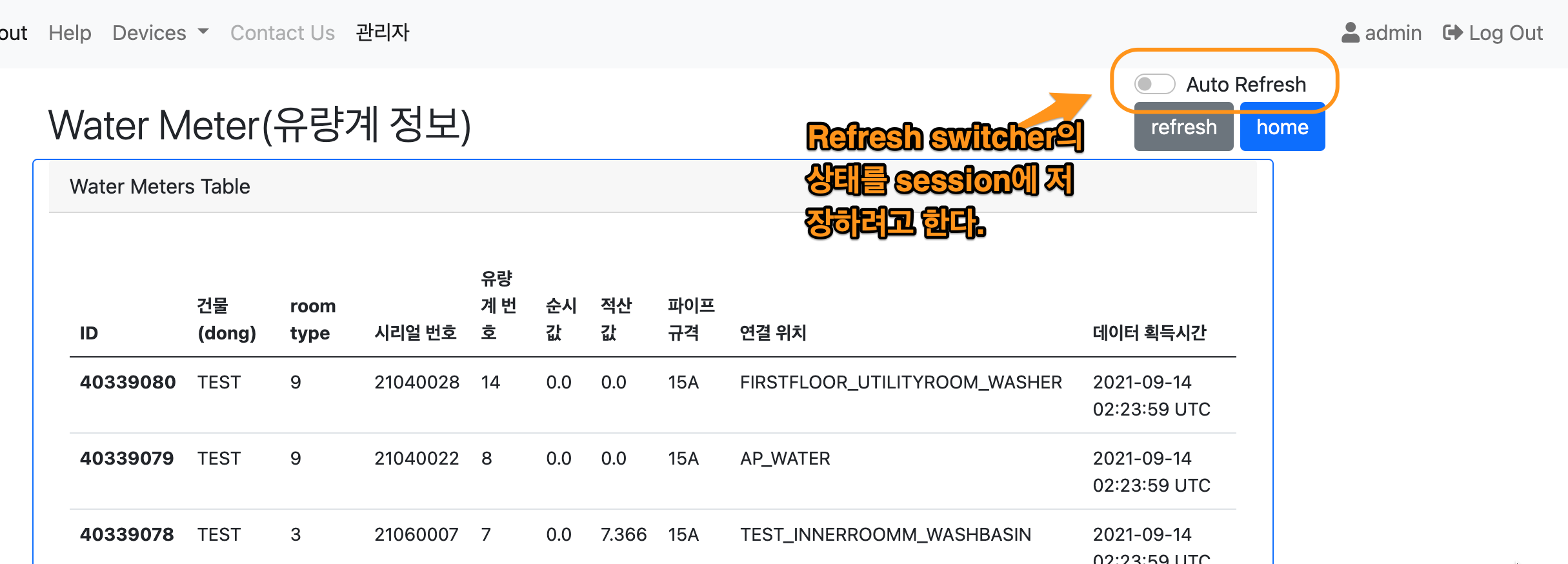Open the Contact Us link

pos(283,33)
